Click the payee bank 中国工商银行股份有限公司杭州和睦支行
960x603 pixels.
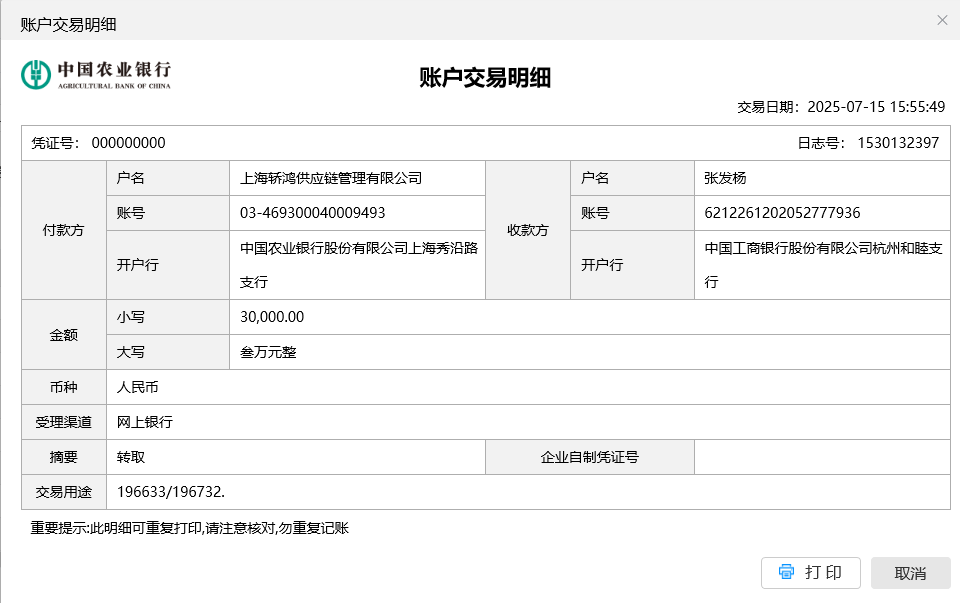click(823, 265)
